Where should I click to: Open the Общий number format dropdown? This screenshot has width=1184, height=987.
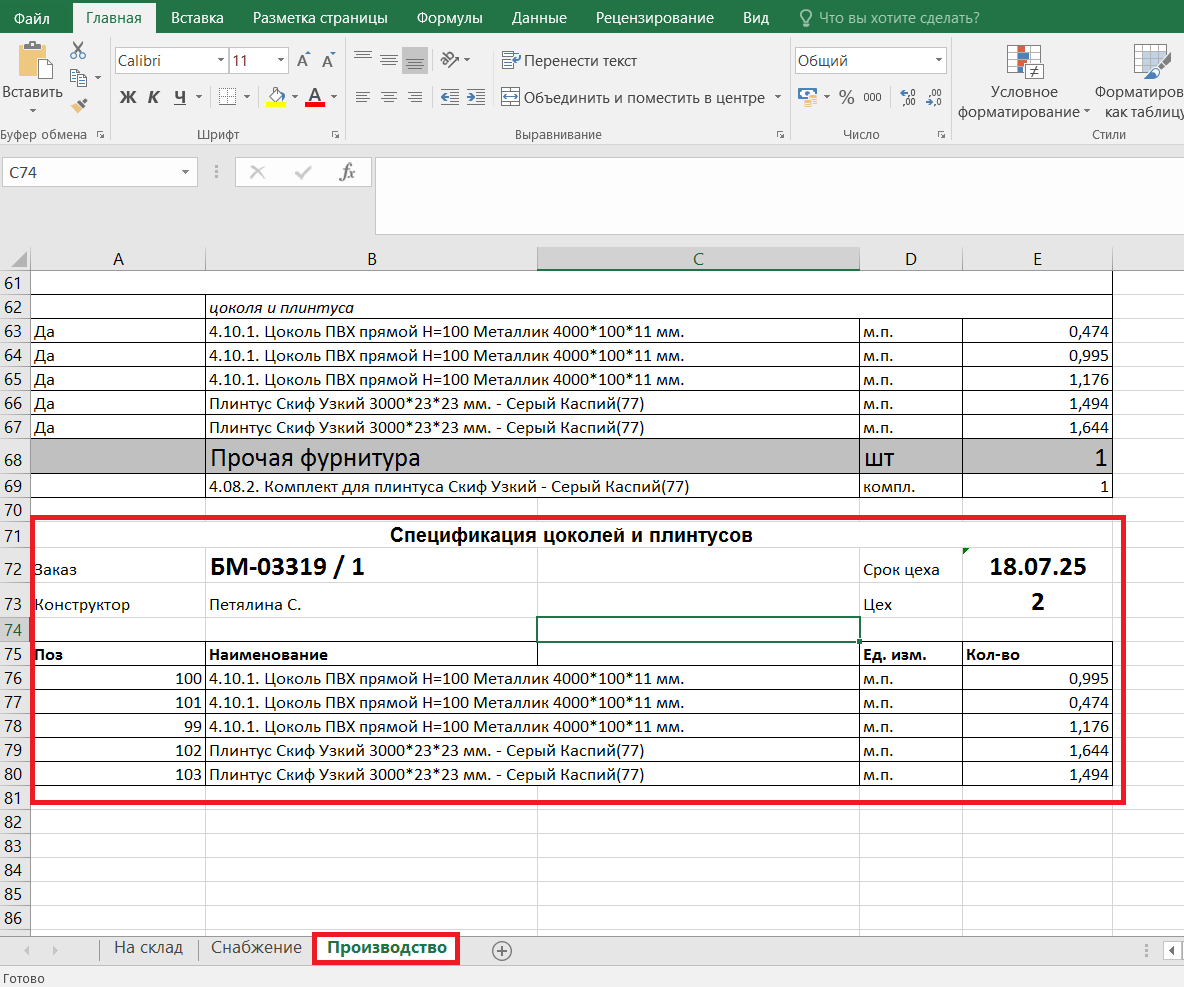938,61
